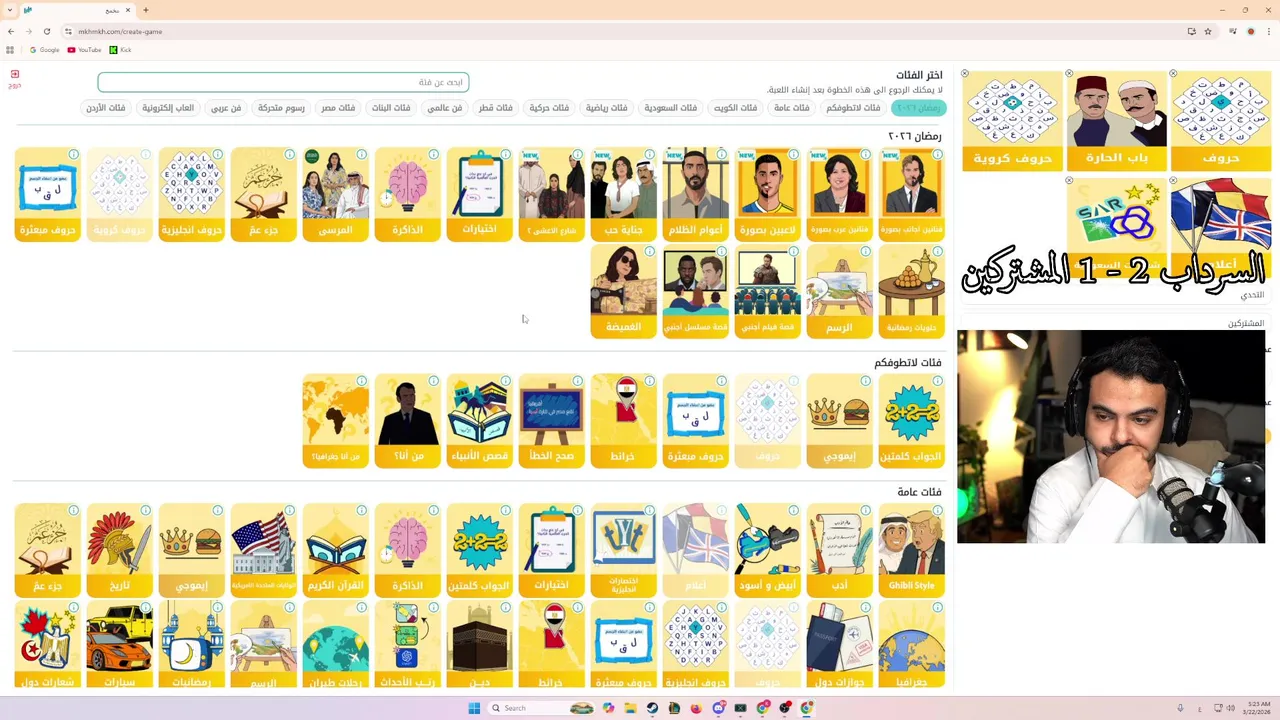Viewport: 1280px width, 720px height.
Task: Open the فن عربي filter
Action: click(x=226, y=108)
